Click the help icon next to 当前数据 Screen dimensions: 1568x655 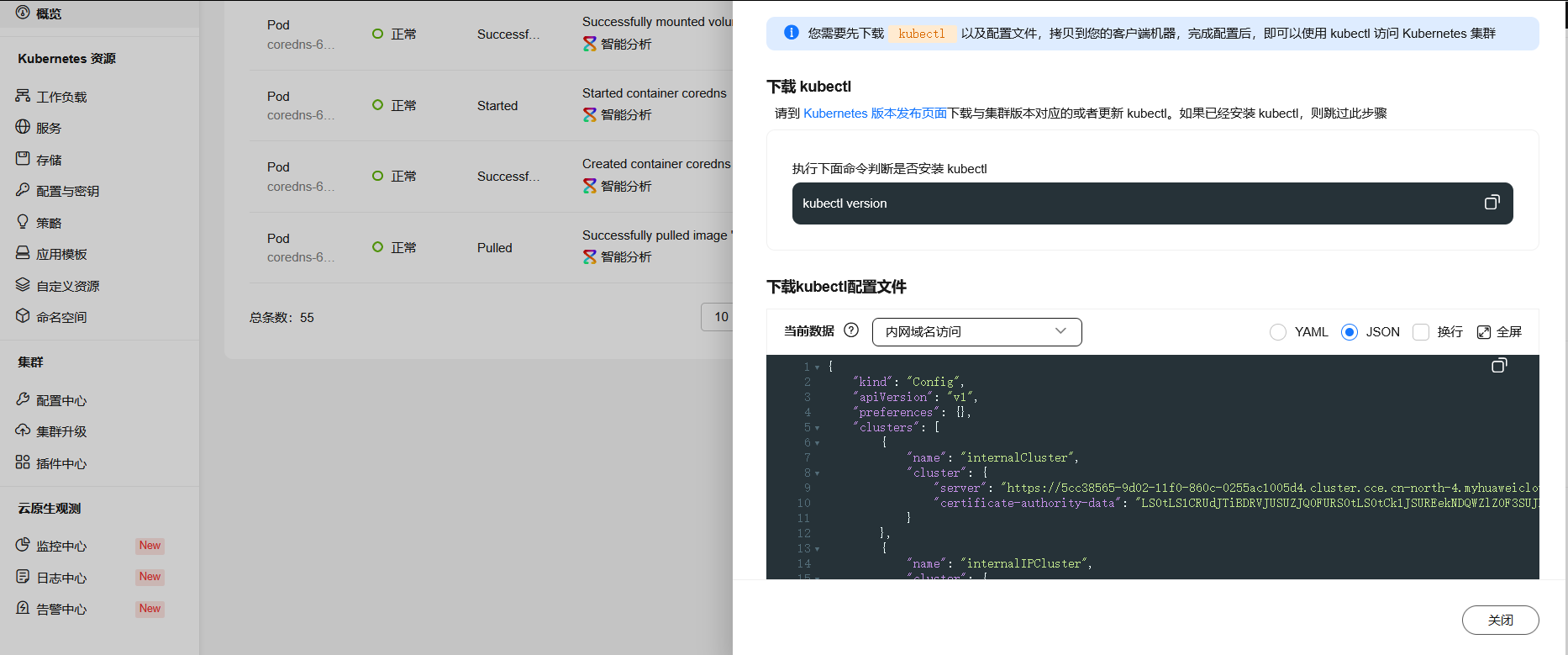[x=851, y=330]
